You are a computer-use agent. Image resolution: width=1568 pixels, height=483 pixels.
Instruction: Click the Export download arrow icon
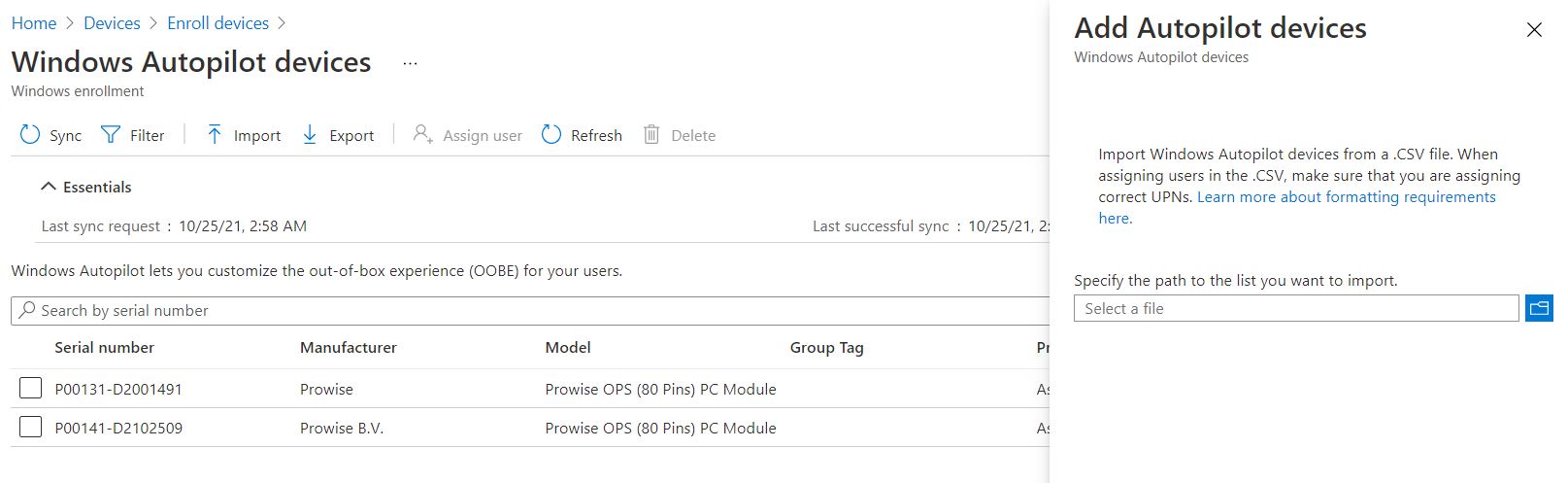coord(310,135)
